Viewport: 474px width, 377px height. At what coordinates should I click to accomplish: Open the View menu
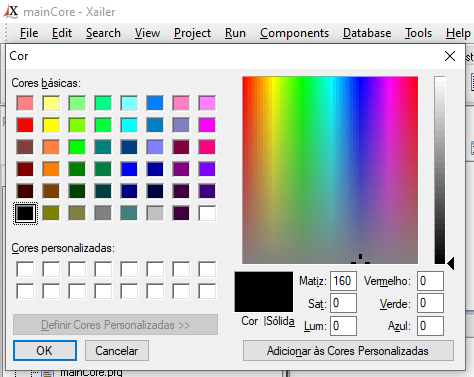coord(147,33)
